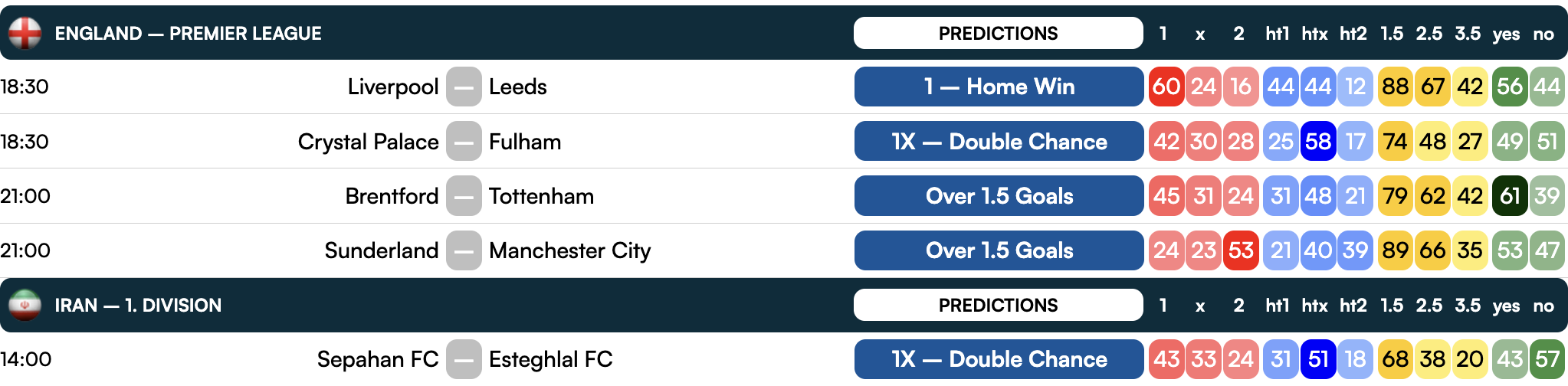Screen dimensions: 1568x386
Task: Click the dash icon between Crystal Palace and Fulham
Action: tap(464, 142)
